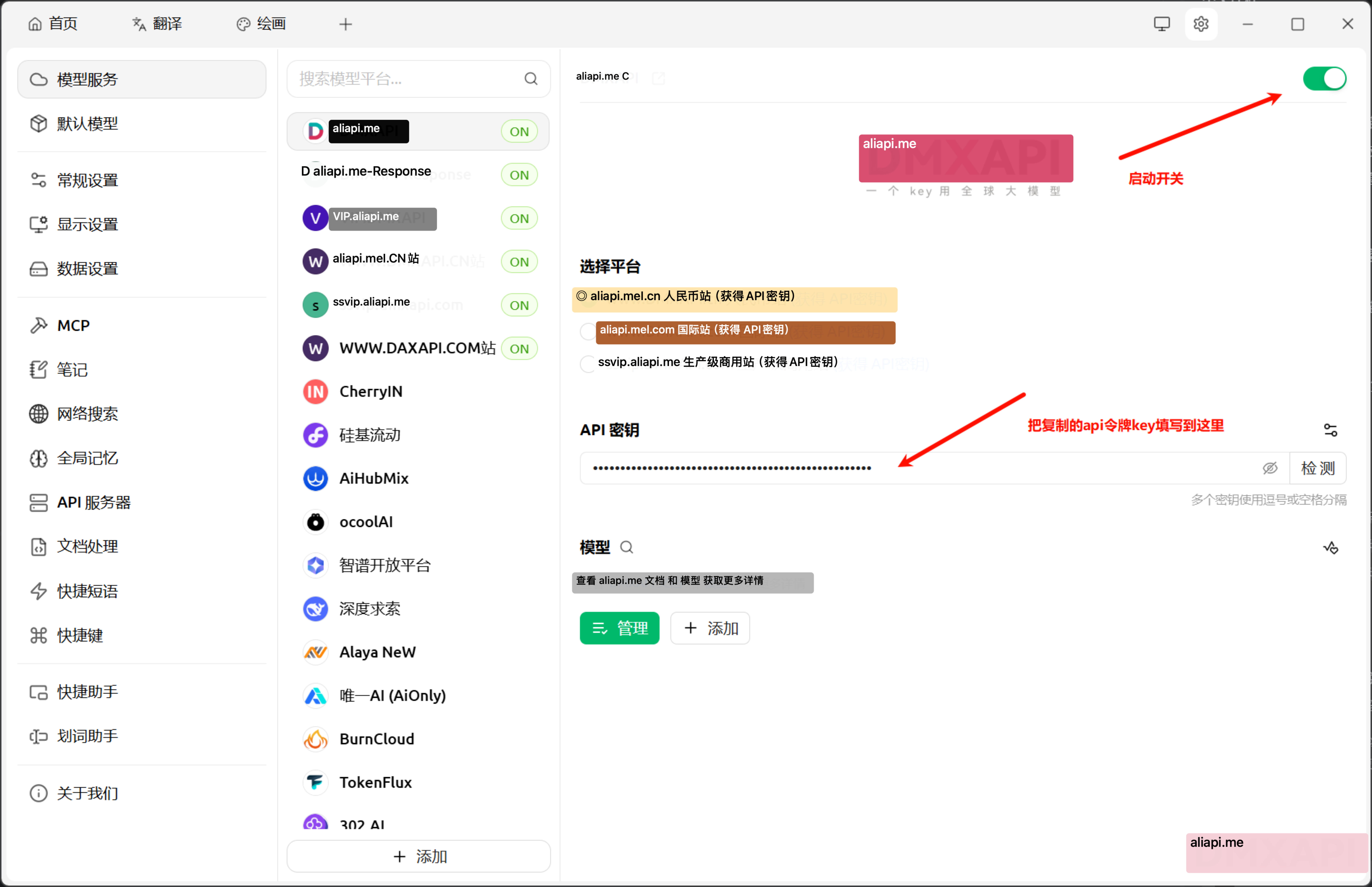Open 快捷键 settings
The height and width of the screenshot is (887, 1372).
(x=142, y=635)
